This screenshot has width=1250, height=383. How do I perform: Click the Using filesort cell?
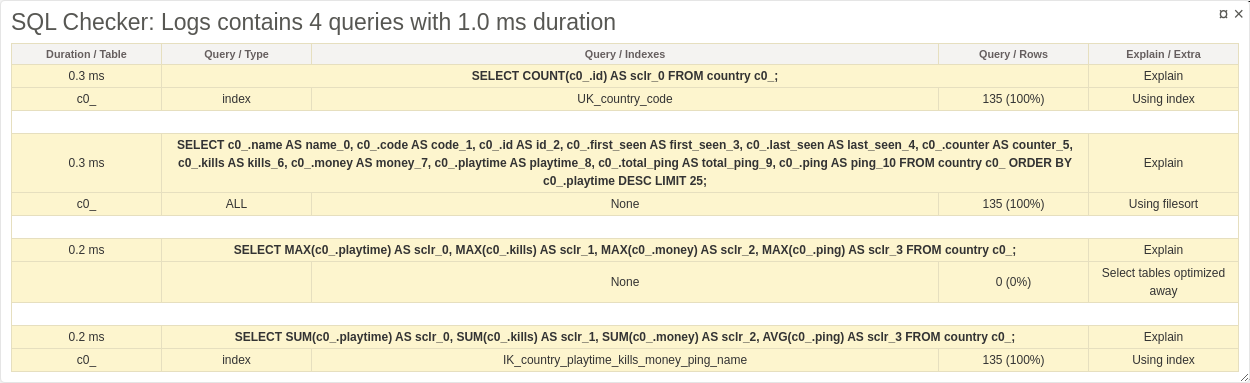coord(1163,204)
